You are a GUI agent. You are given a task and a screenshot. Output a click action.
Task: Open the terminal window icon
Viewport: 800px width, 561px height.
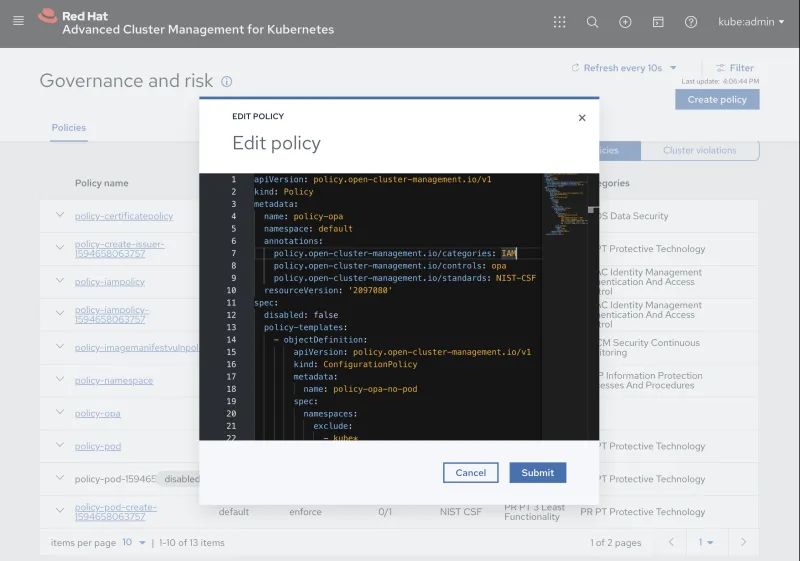click(x=658, y=22)
